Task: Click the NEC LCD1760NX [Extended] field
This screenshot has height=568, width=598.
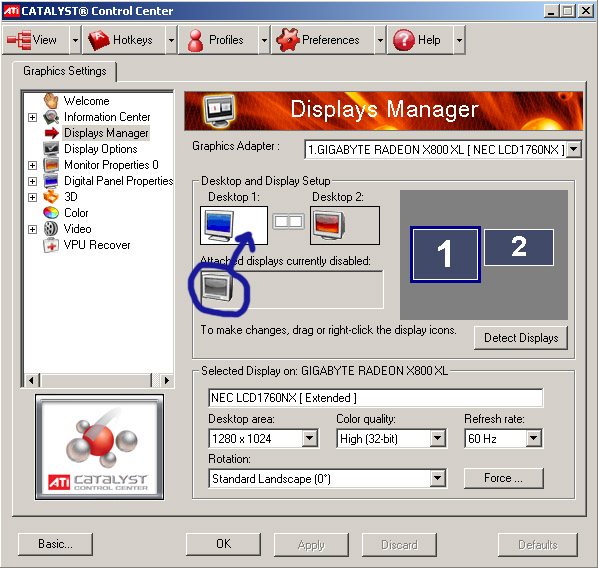Action: point(376,398)
